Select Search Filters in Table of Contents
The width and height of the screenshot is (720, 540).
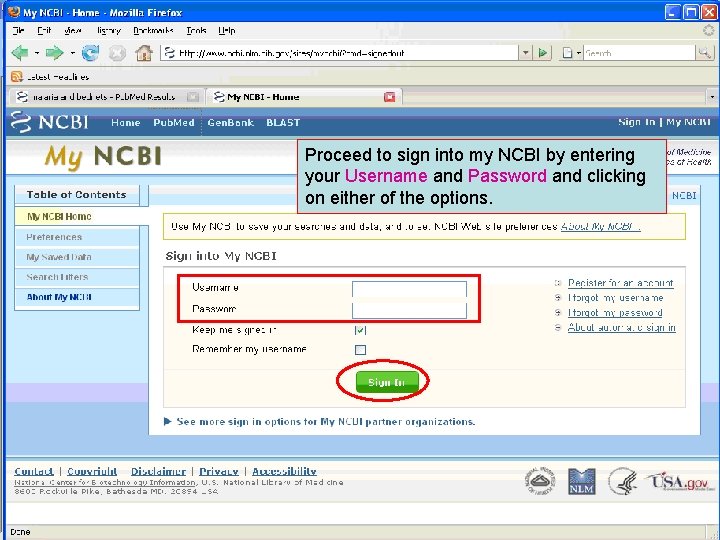[x=77, y=277]
